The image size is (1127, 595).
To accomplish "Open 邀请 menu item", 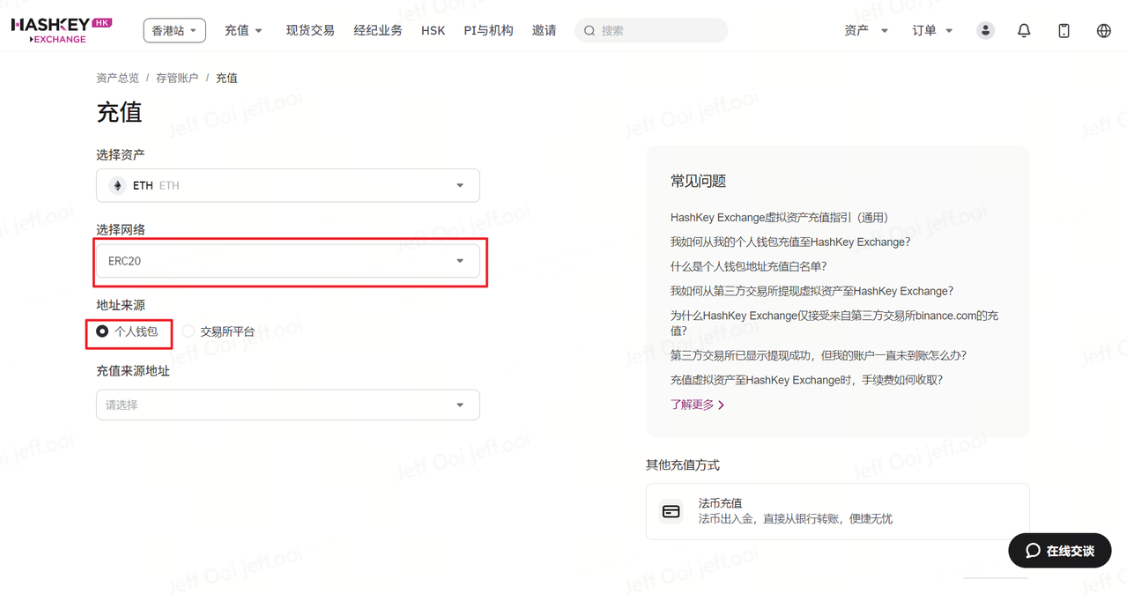I will [x=544, y=30].
